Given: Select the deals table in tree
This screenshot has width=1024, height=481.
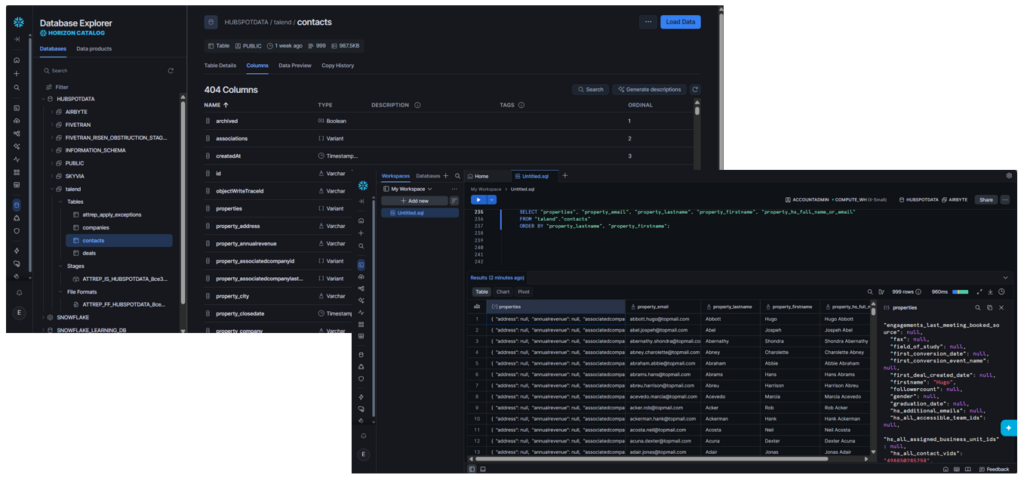Looking at the screenshot, I should 89,253.
